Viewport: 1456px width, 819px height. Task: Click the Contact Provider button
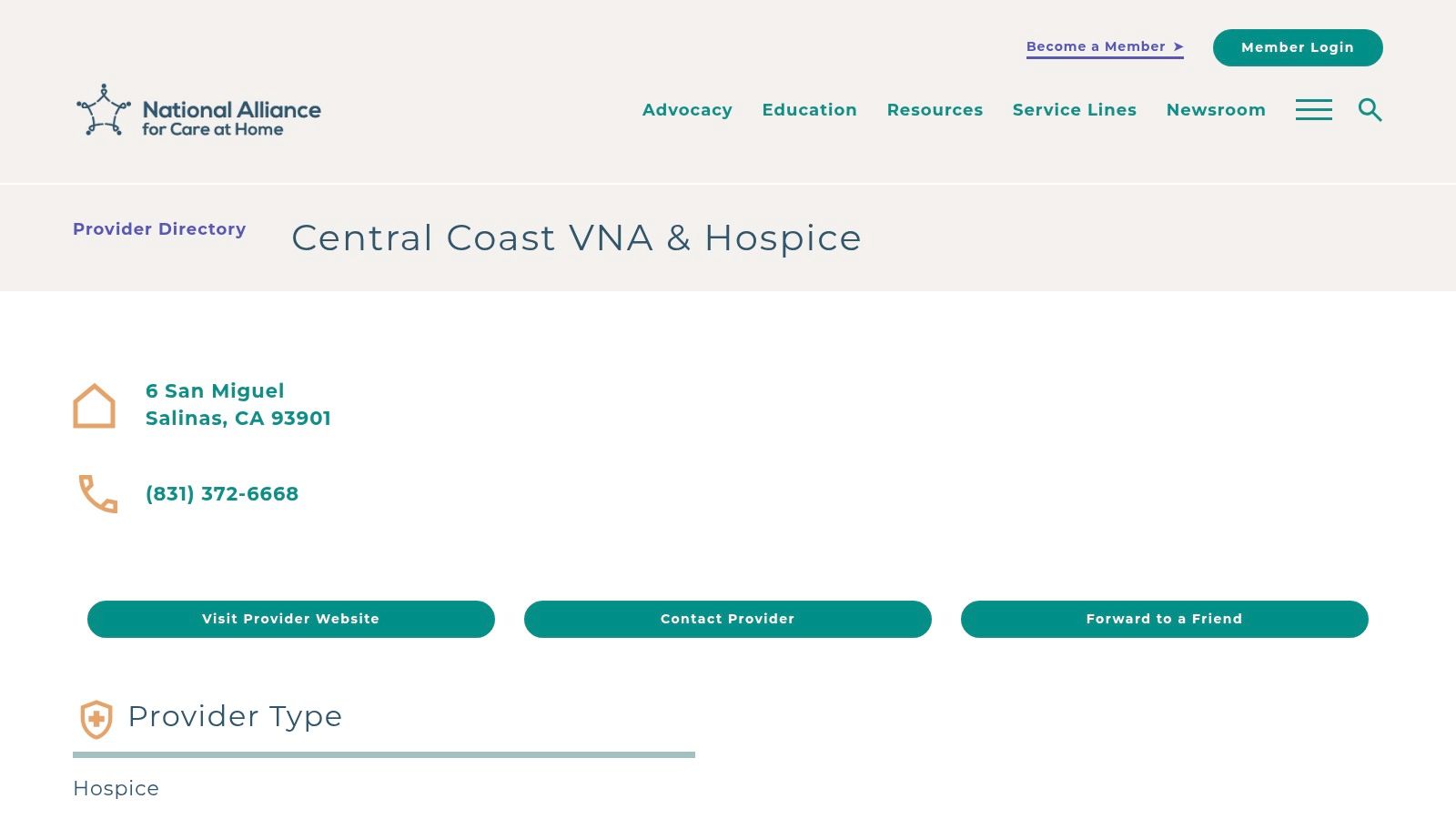click(x=727, y=619)
